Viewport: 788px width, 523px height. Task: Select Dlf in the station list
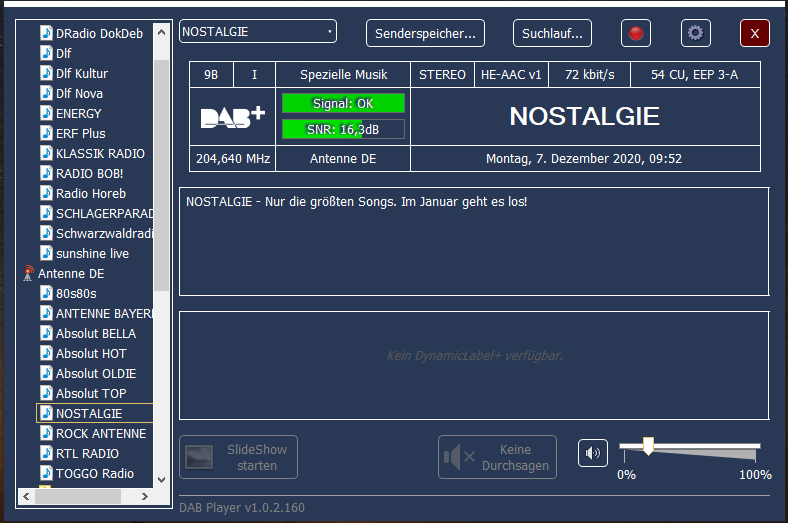tap(63, 53)
